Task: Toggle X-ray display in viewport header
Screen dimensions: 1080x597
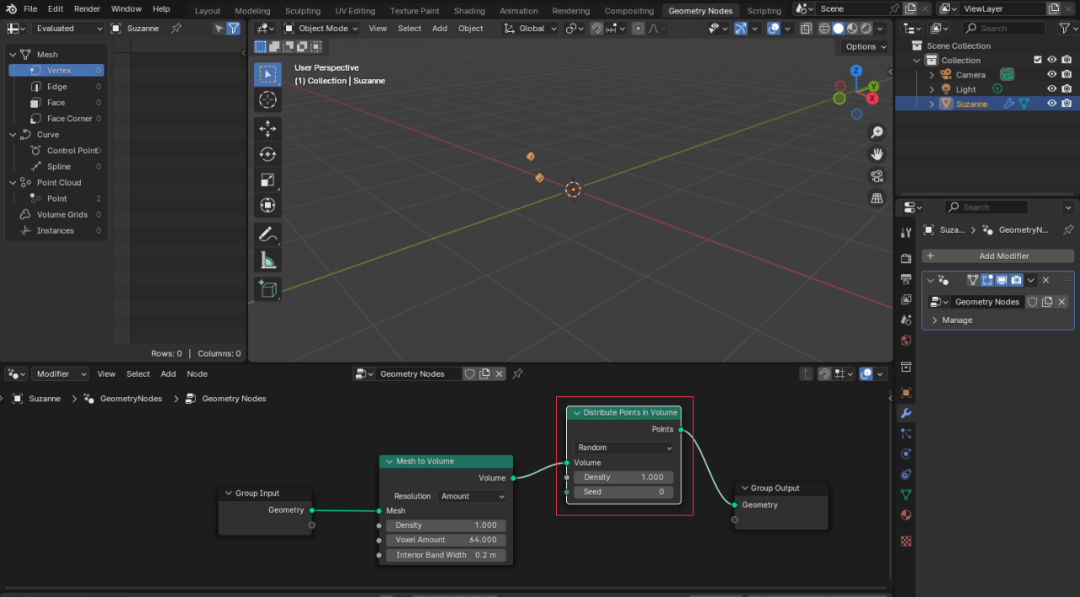Action: pos(806,28)
